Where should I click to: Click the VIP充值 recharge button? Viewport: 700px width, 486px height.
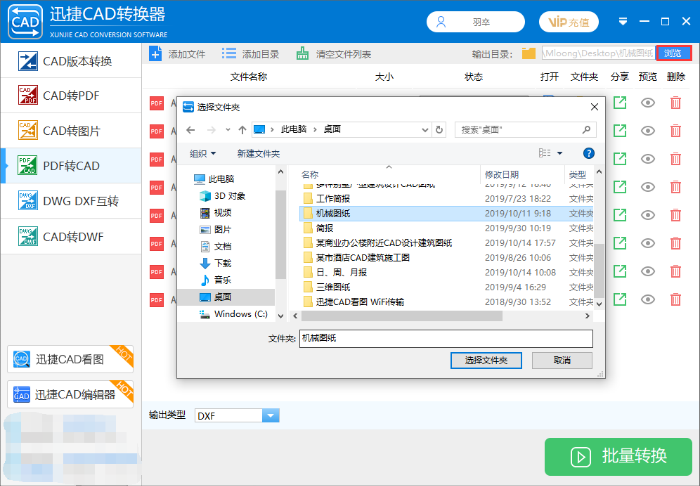coord(569,22)
